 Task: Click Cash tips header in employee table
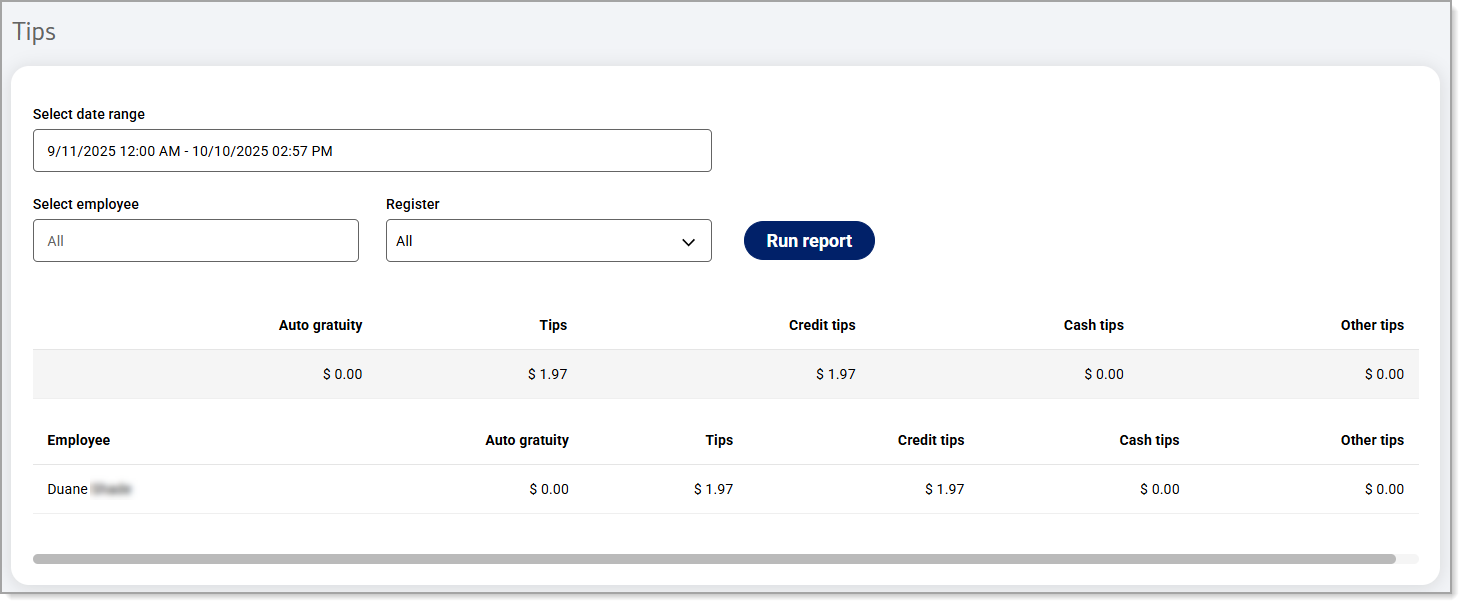pyautogui.click(x=1149, y=440)
